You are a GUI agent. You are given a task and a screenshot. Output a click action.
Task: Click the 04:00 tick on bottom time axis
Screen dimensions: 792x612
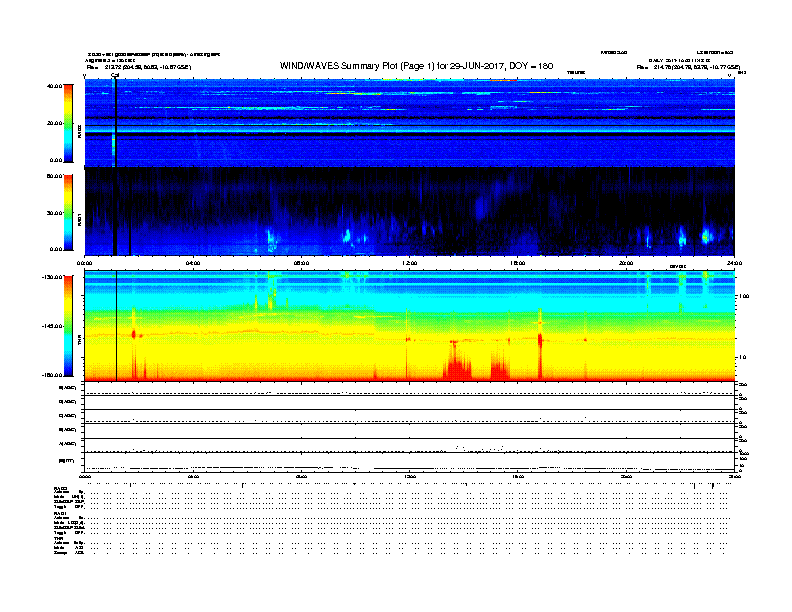click(193, 476)
